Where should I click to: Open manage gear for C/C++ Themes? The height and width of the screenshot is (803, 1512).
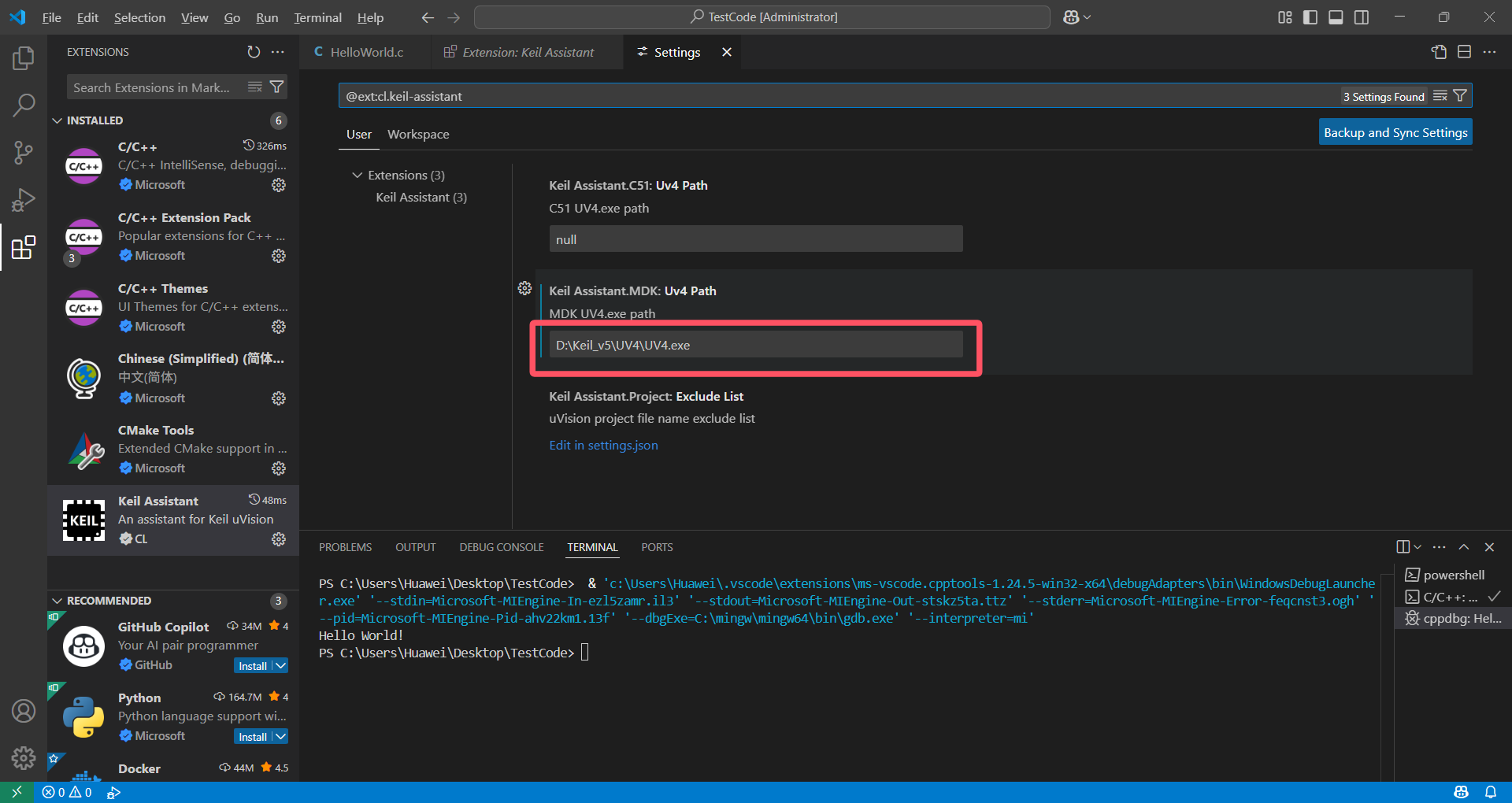click(279, 327)
